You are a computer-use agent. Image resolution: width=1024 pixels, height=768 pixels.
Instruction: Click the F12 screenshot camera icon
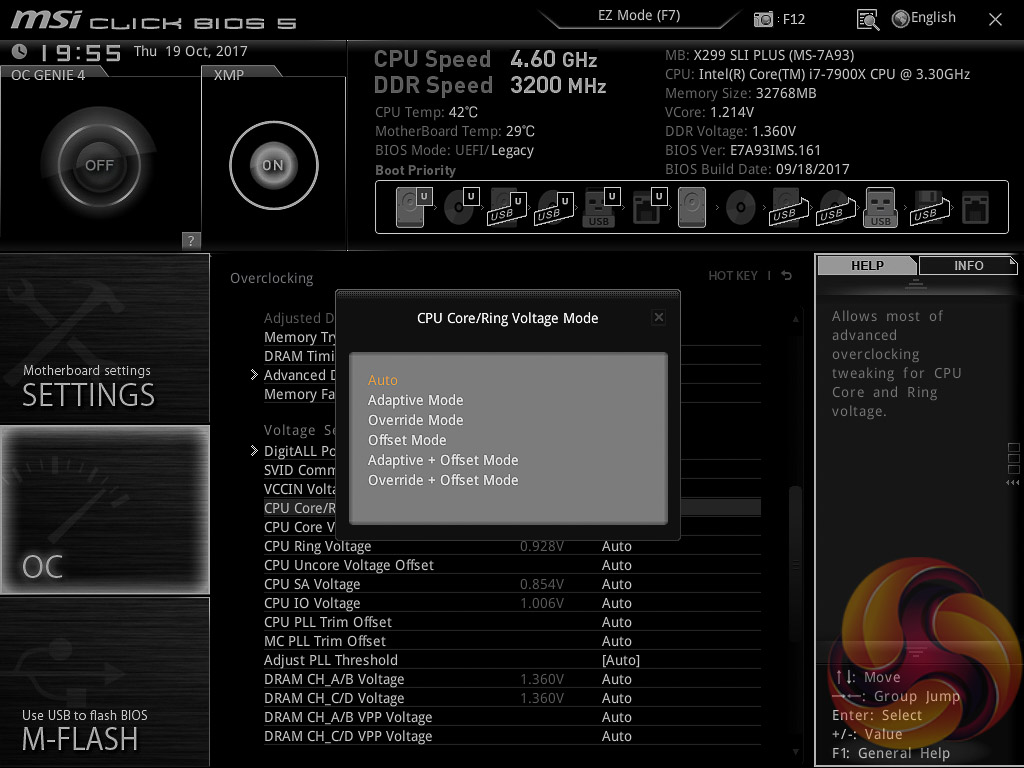click(x=763, y=19)
